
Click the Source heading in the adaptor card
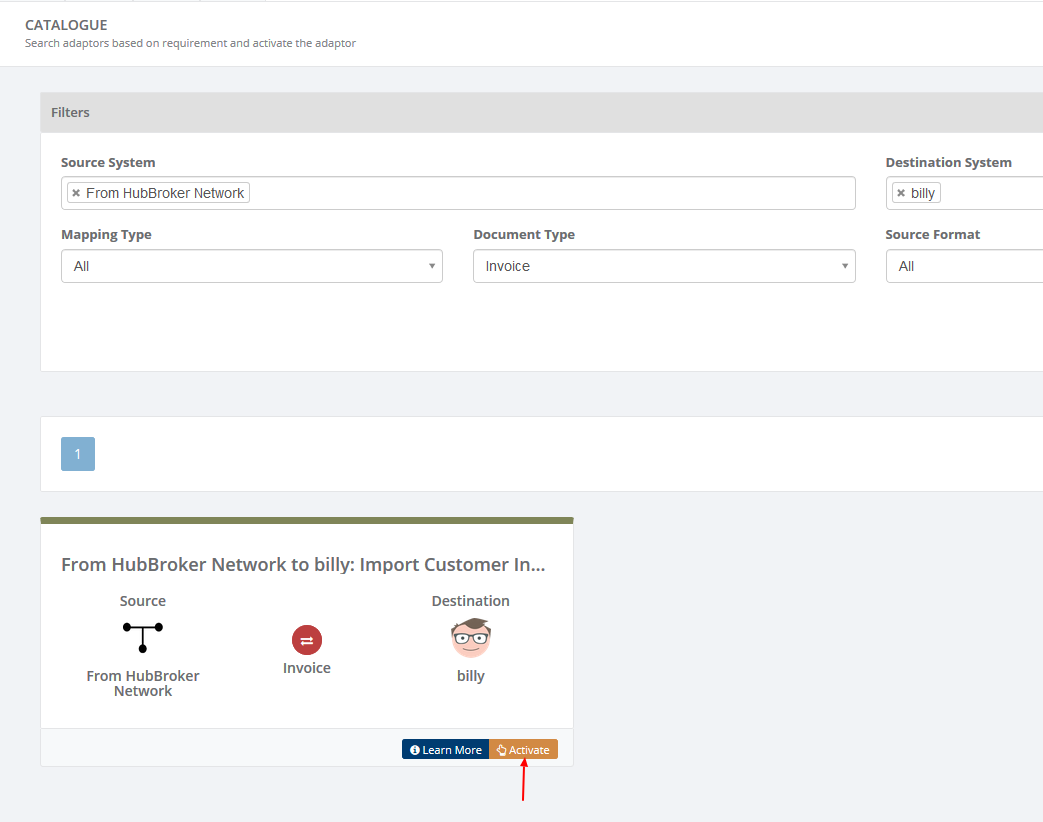pos(142,601)
